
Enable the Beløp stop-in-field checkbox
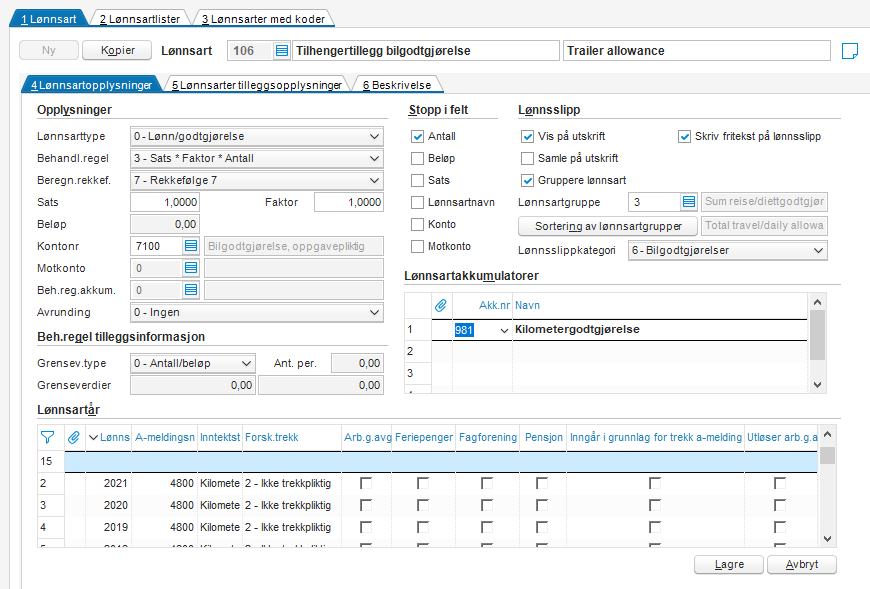[417, 159]
